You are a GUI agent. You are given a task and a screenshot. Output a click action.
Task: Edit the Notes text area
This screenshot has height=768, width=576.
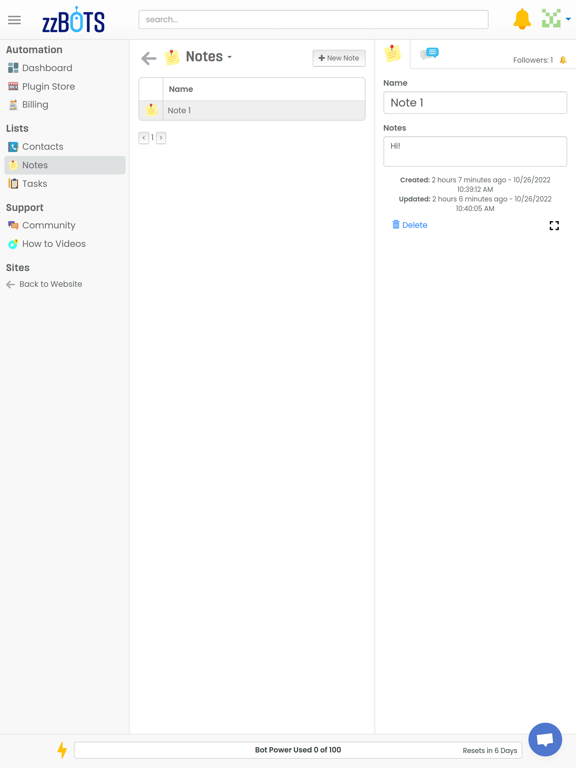pos(475,151)
